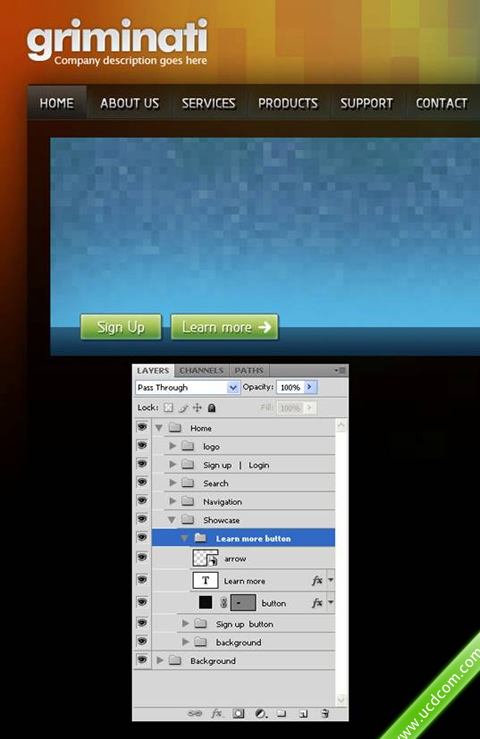Expand the Sign up button group

point(185,624)
